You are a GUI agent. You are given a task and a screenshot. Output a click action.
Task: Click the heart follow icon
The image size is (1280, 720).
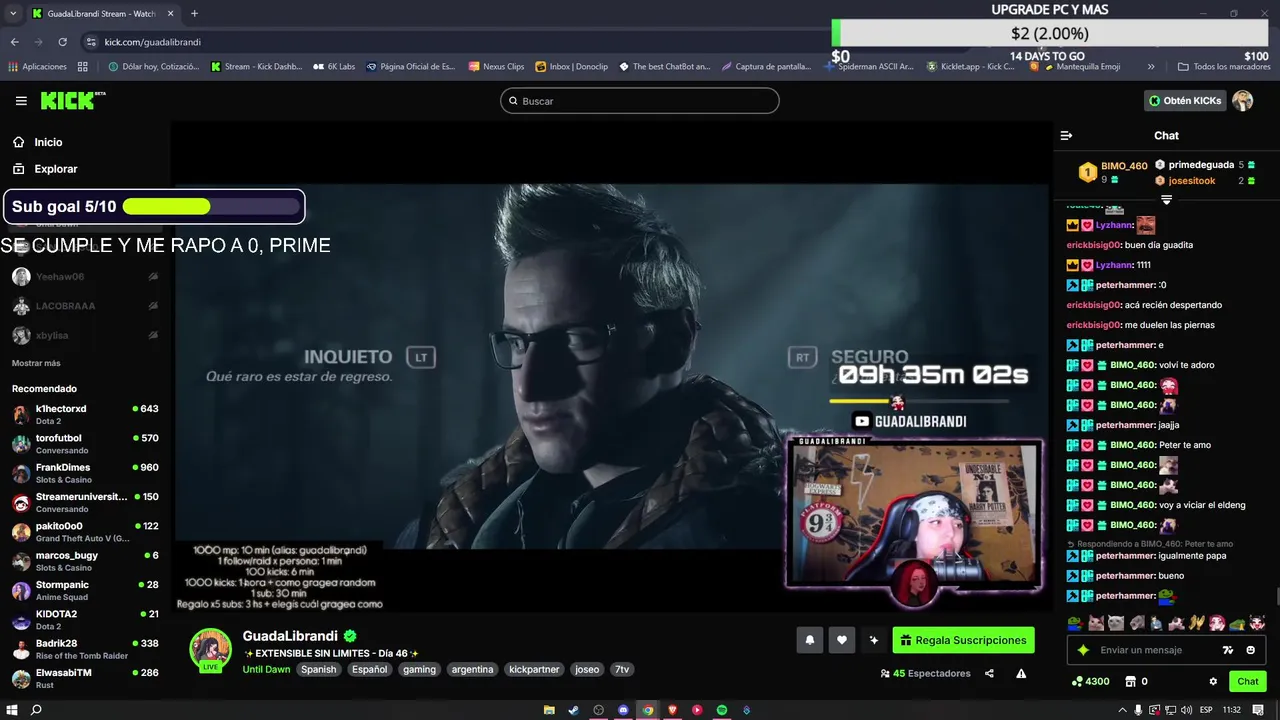(842, 640)
